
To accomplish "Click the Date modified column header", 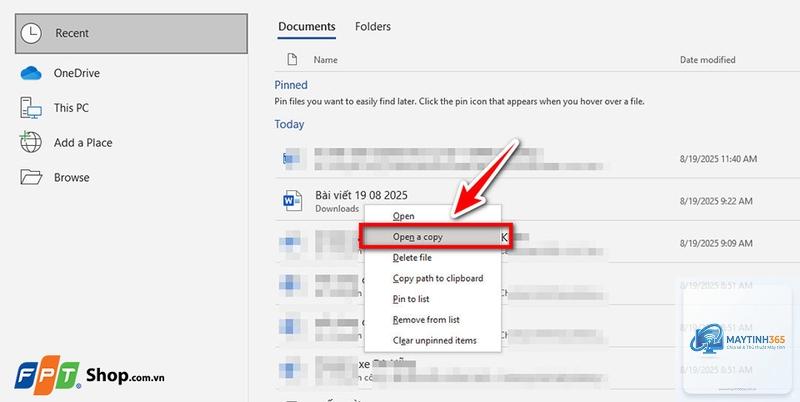I will tap(708, 60).
